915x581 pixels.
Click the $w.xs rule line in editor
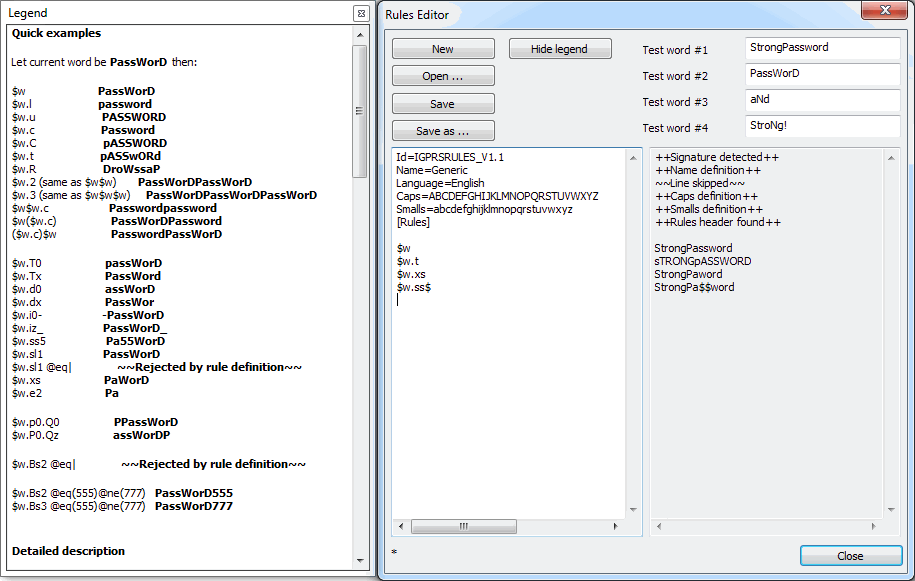coord(411,274)
